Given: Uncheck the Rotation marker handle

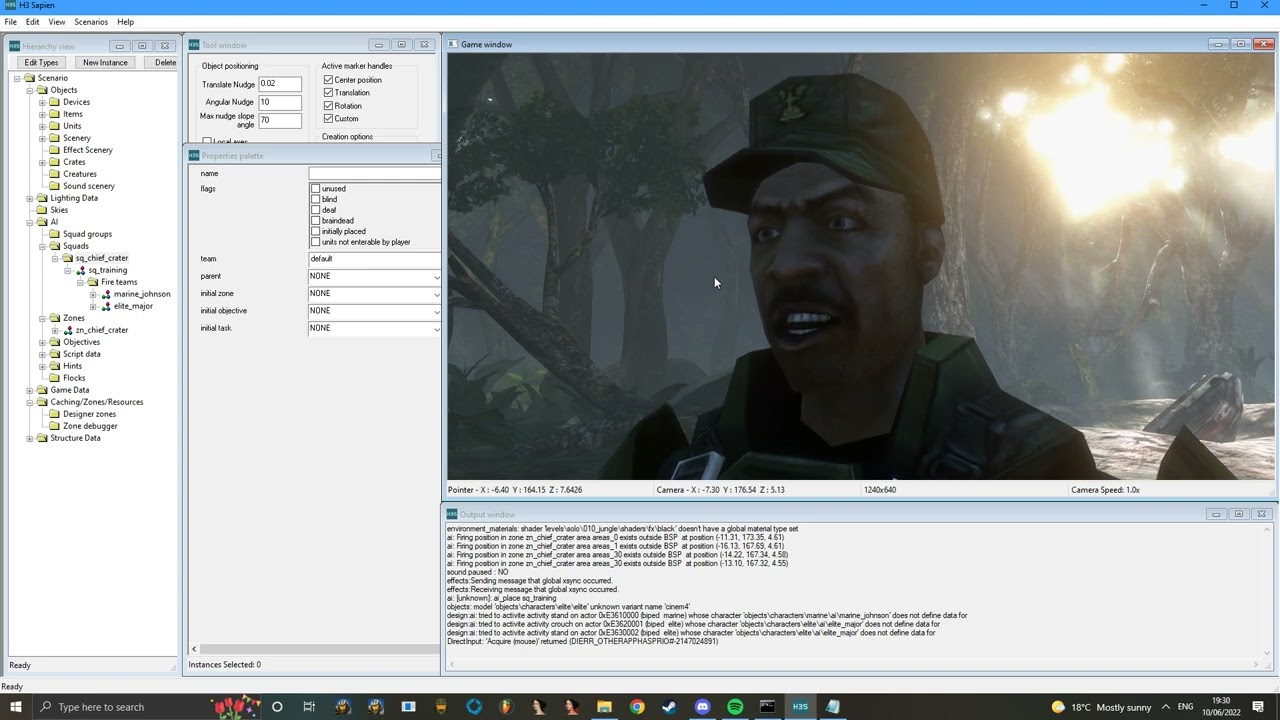Looking at the screenshot, I should [x=328, y=105].
